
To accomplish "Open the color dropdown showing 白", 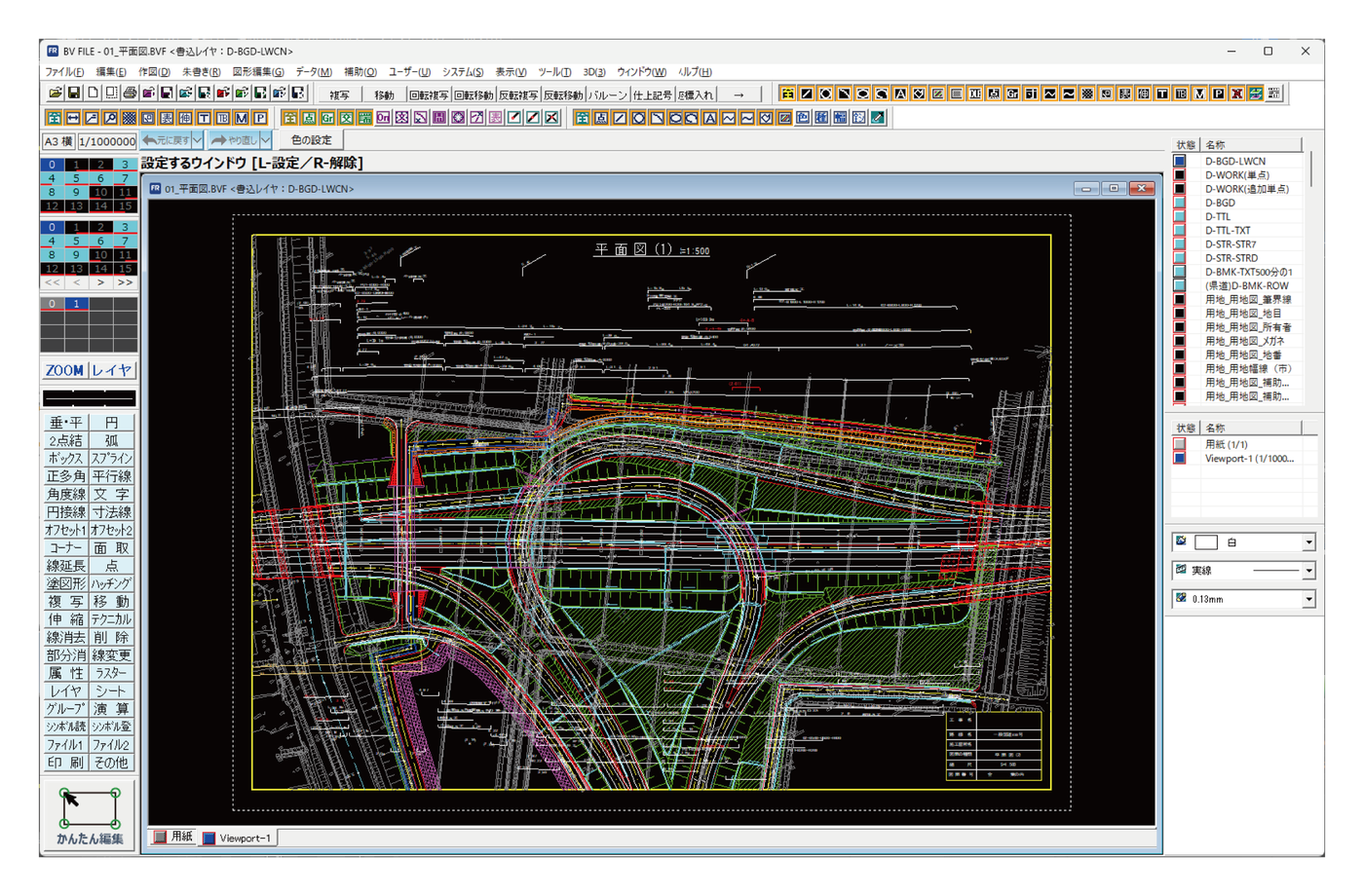I will (1308, 542).
